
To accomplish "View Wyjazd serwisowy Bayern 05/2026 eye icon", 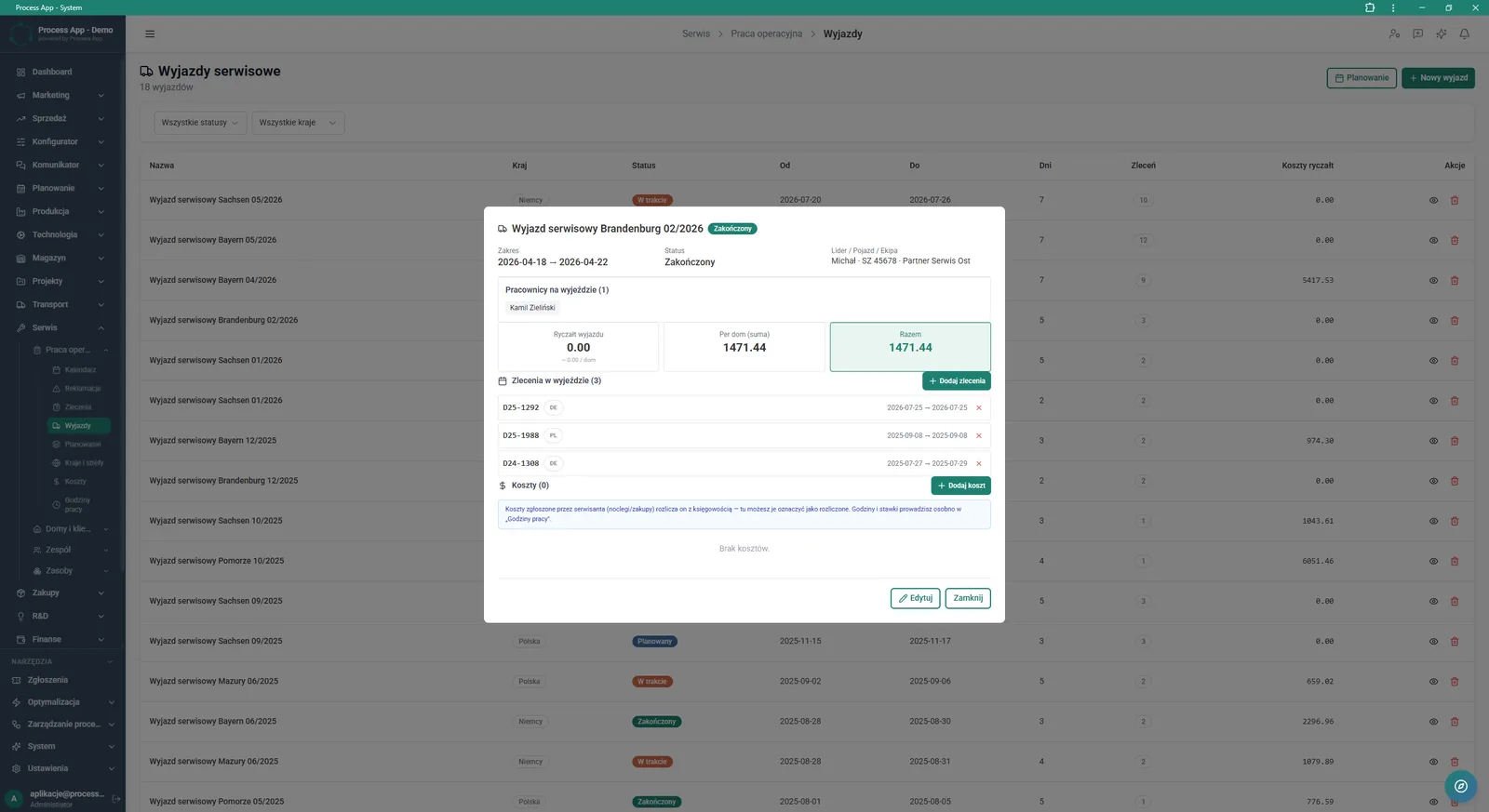I will [x=1433, y=241].
